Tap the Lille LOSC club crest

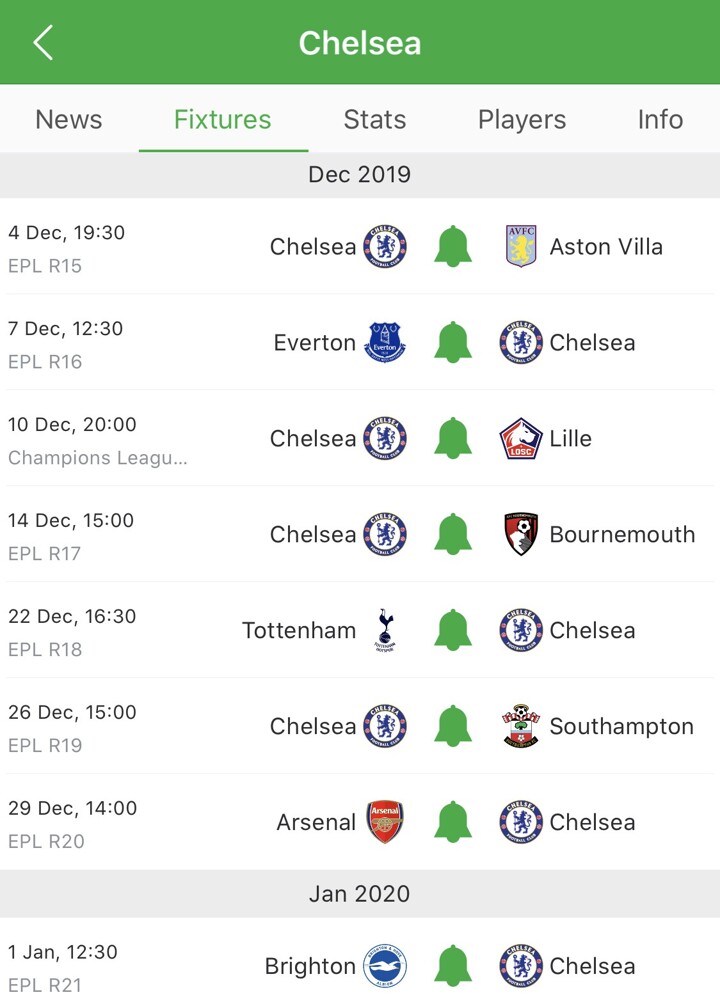point(521,438)
